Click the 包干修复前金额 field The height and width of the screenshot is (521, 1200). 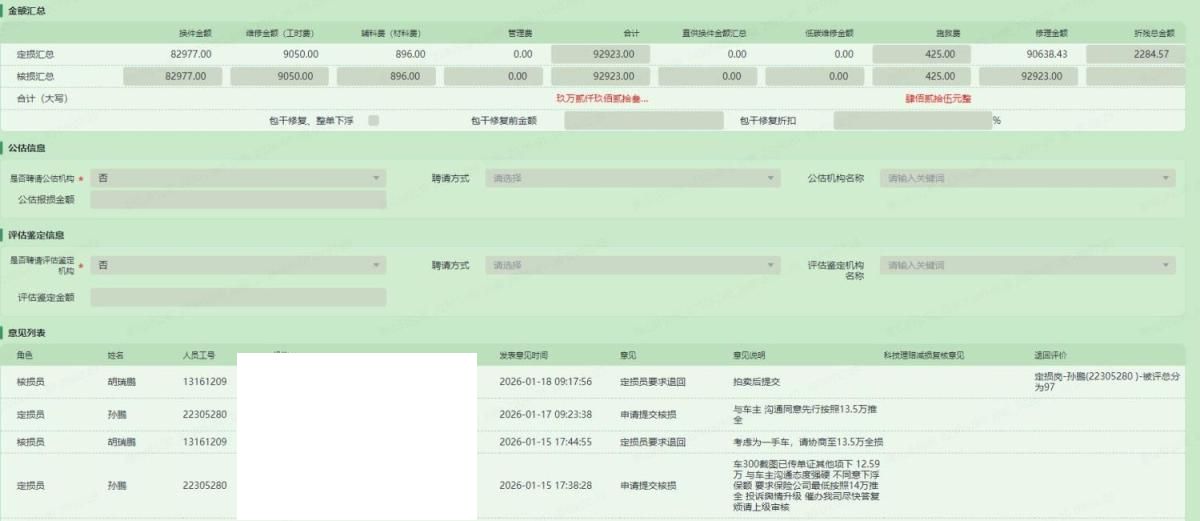tap(643, 120)
